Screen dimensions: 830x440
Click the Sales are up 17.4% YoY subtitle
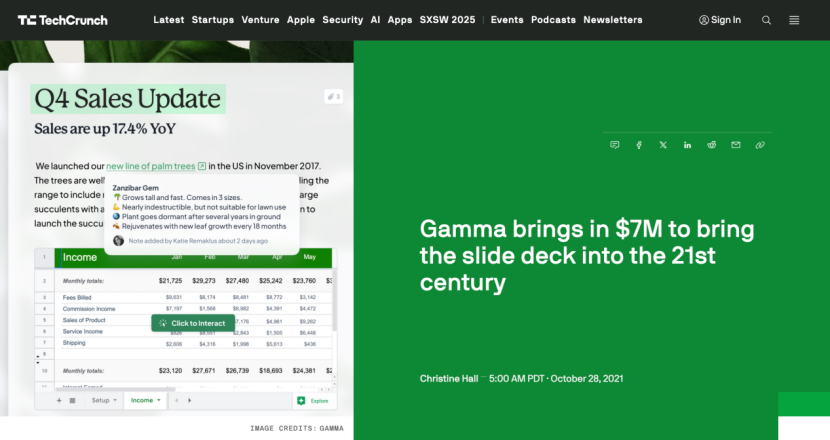click(x=105, y=129)
